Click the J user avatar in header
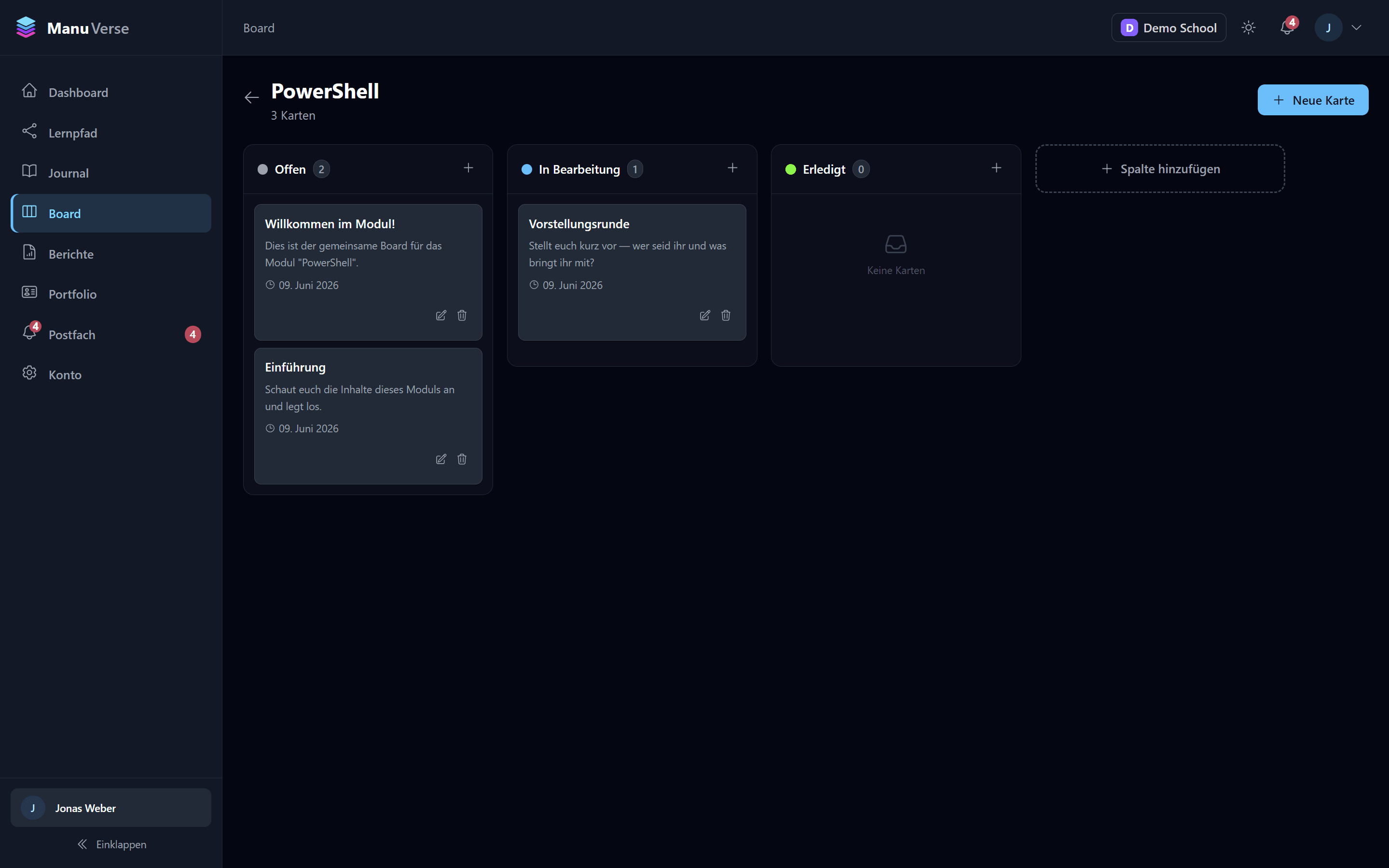Image resolution: width=1389 pixels, height=868 pixels. pos(1328,28)
